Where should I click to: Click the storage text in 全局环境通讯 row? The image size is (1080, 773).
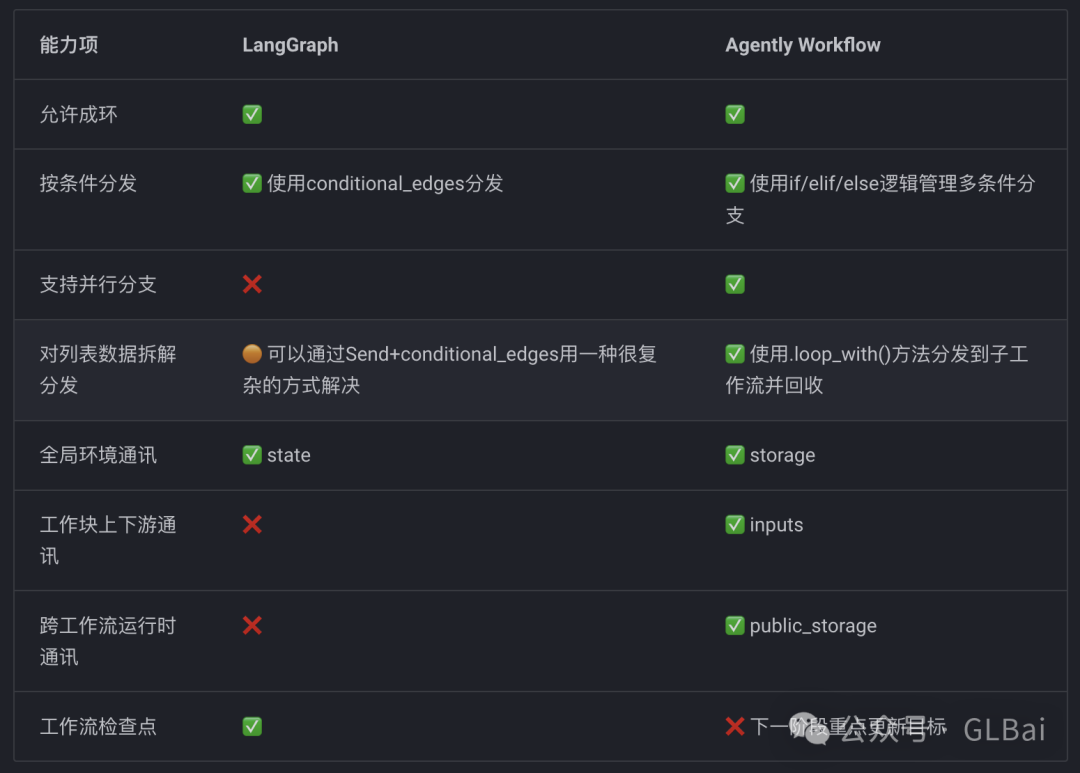tap(782, 456)
